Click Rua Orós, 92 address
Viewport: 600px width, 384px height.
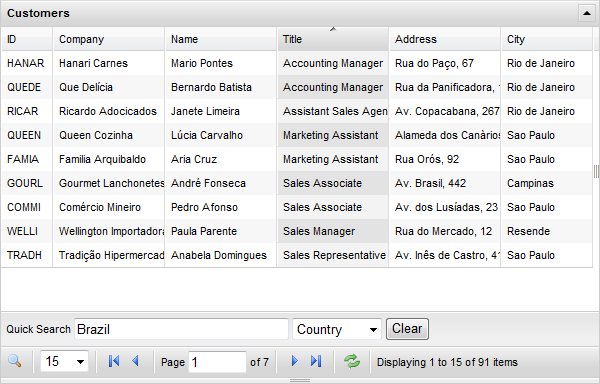coord(427,159)
